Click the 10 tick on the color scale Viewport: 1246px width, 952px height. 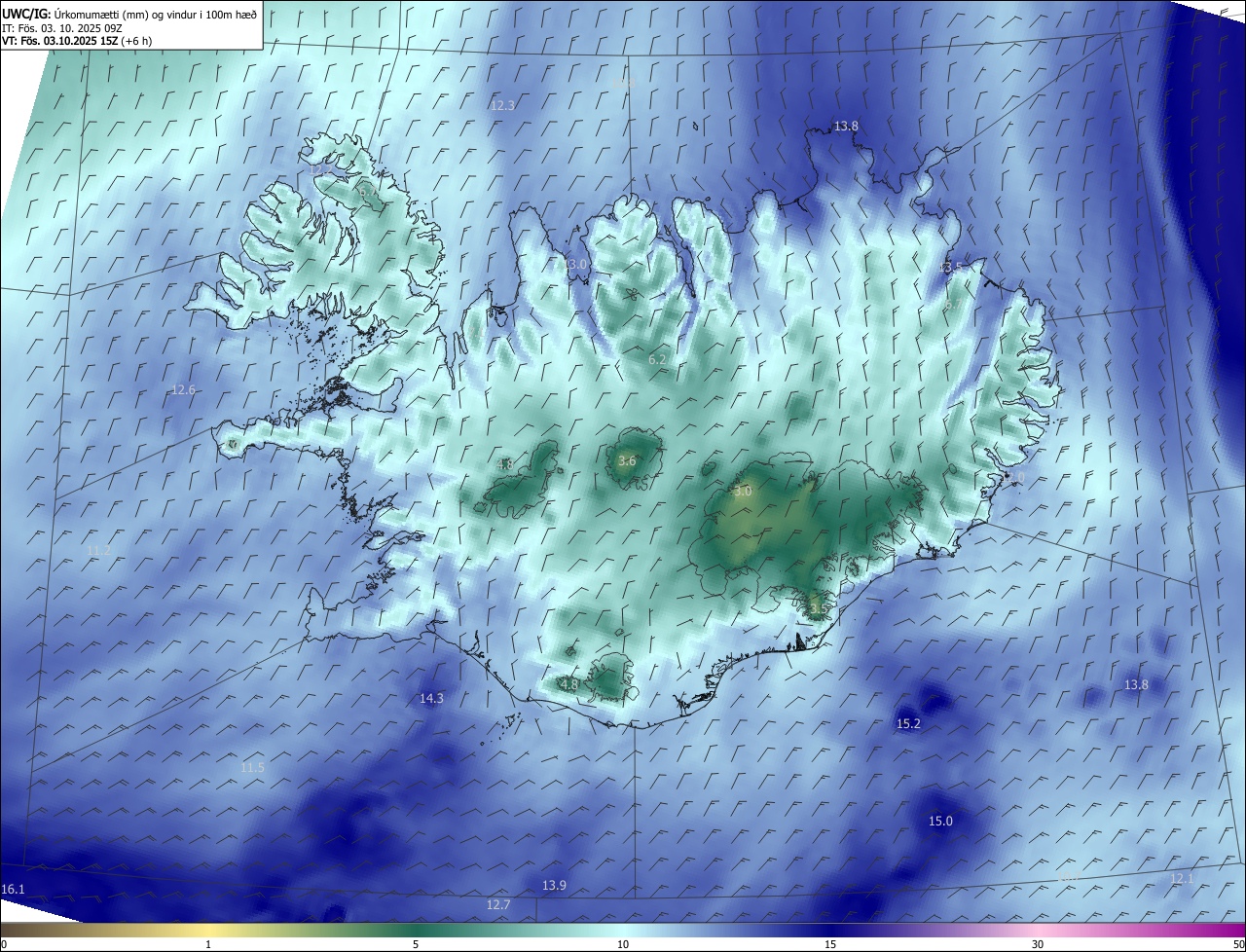pyautogui.click(x=623, y=944)
